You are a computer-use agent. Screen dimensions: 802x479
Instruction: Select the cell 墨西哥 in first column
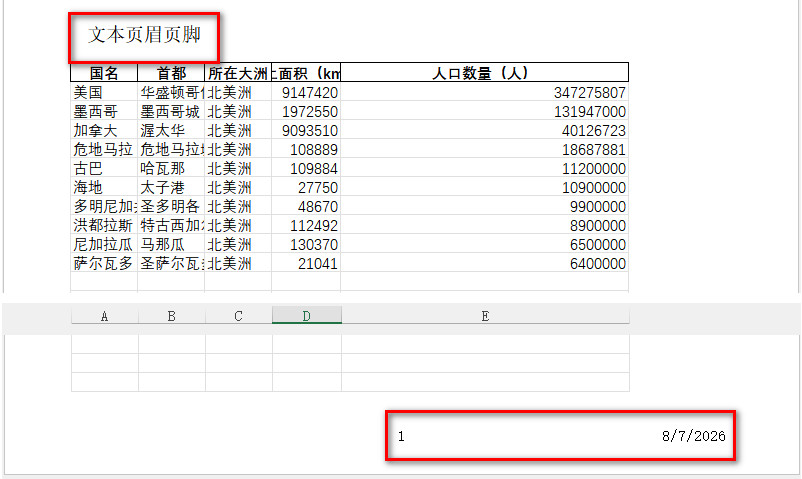(104, 112)
